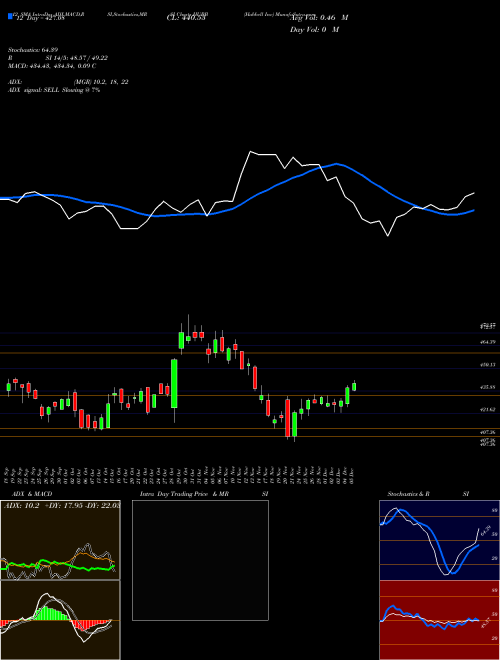Click the blue 12 Day SMA legend square
The width and height of the screenshot is (500, 660).
tap(10, 17)
